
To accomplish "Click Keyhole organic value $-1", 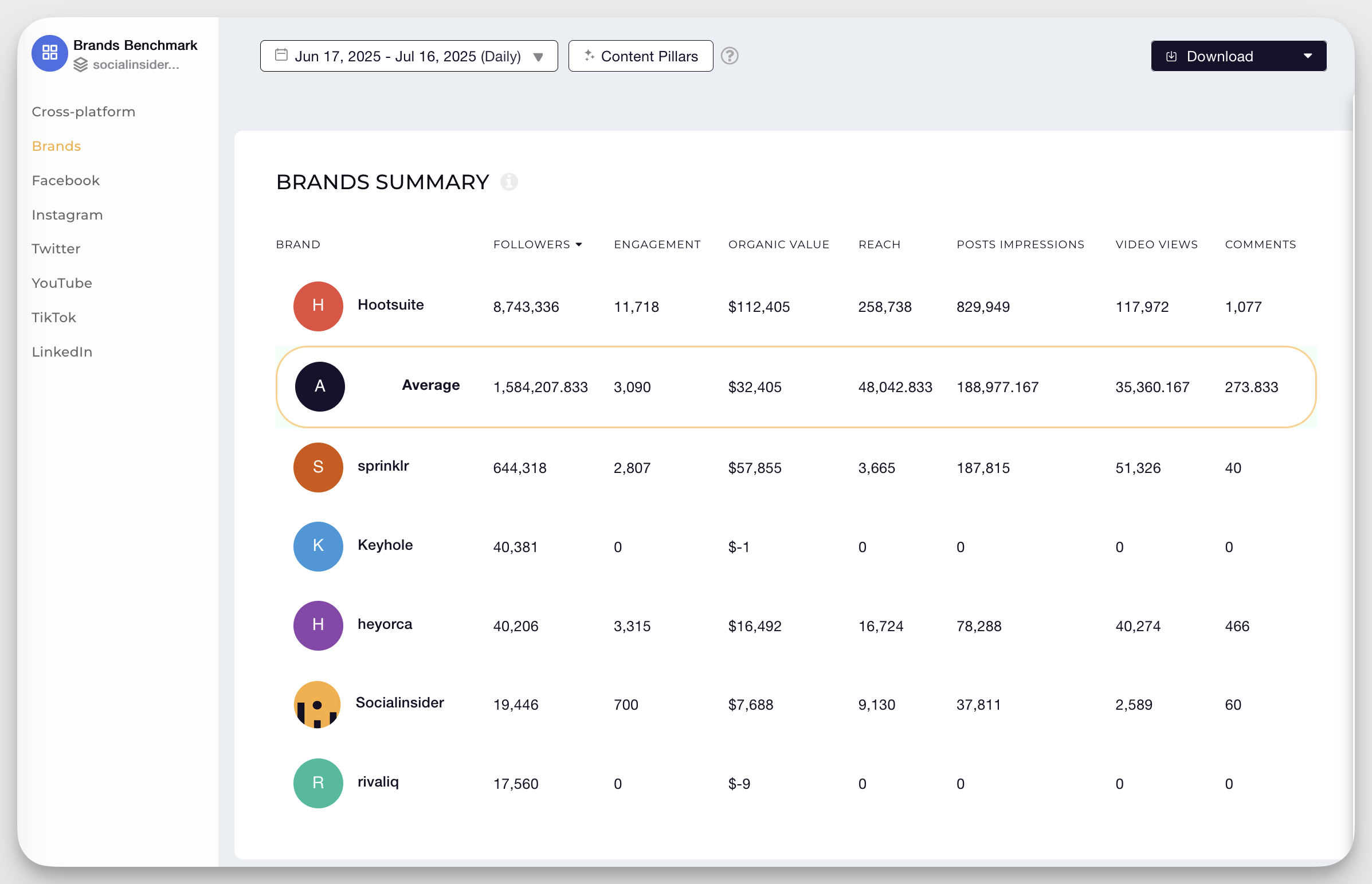I will (739, 547).
